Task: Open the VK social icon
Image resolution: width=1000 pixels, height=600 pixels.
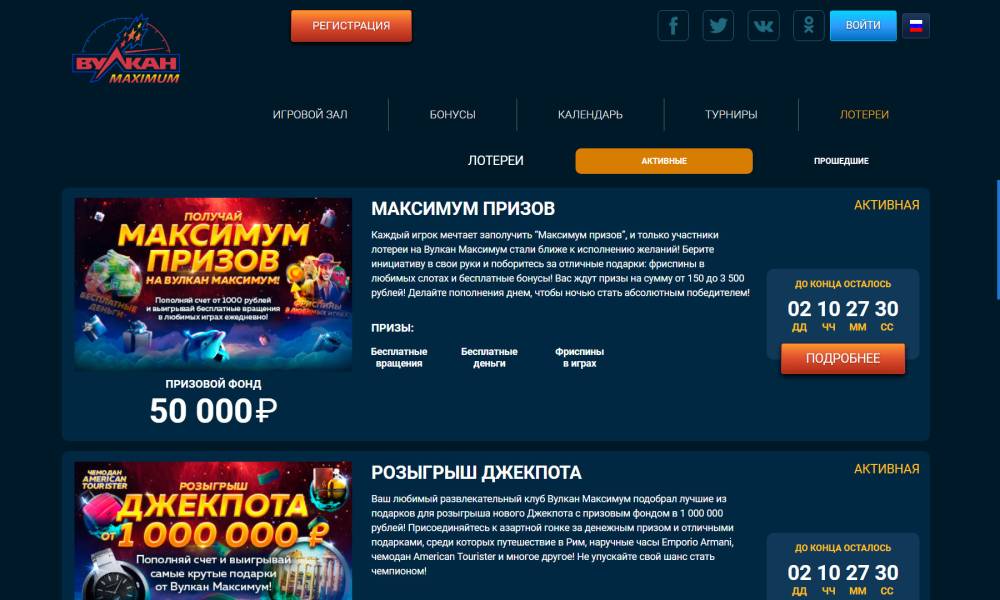Action: click(x=763, y=26)
